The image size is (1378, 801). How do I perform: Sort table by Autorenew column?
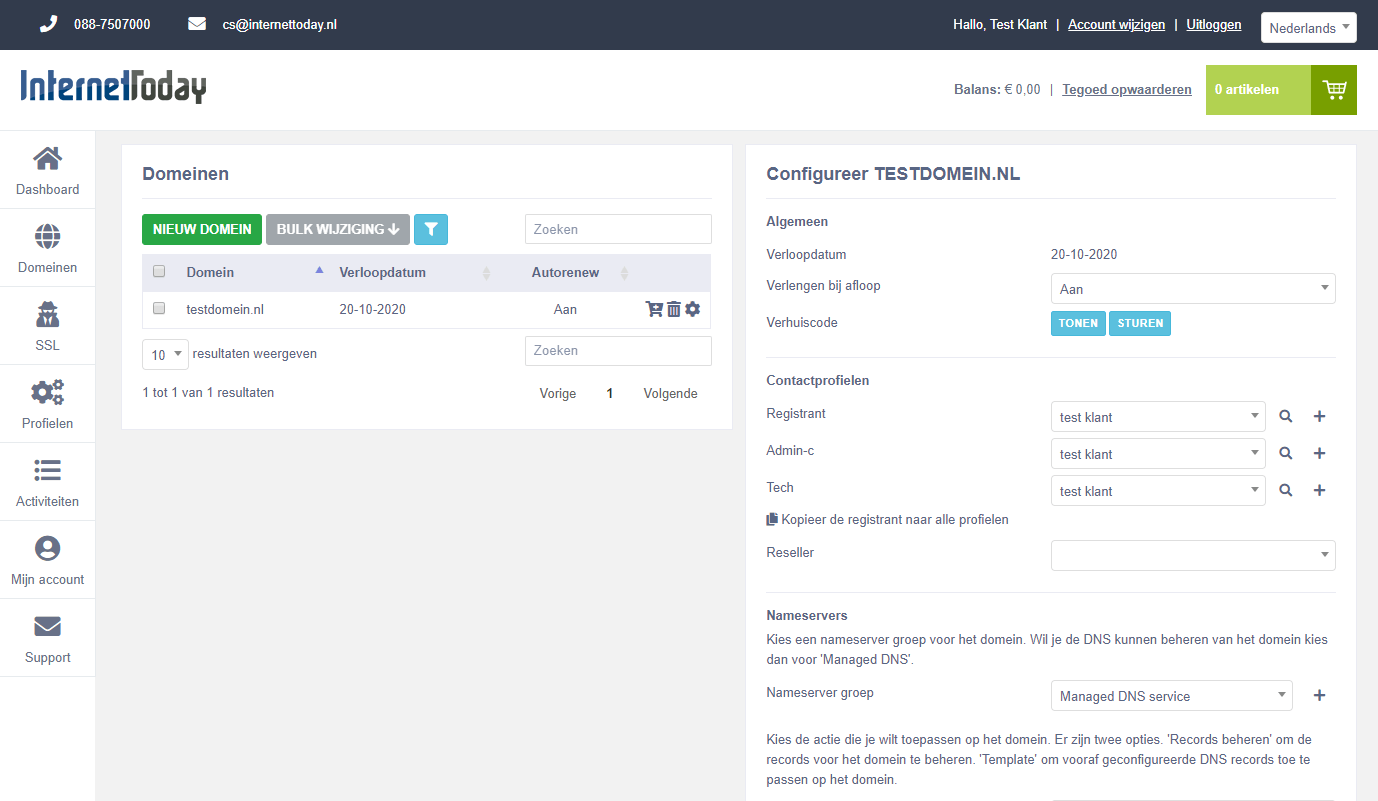coord(566,272)
